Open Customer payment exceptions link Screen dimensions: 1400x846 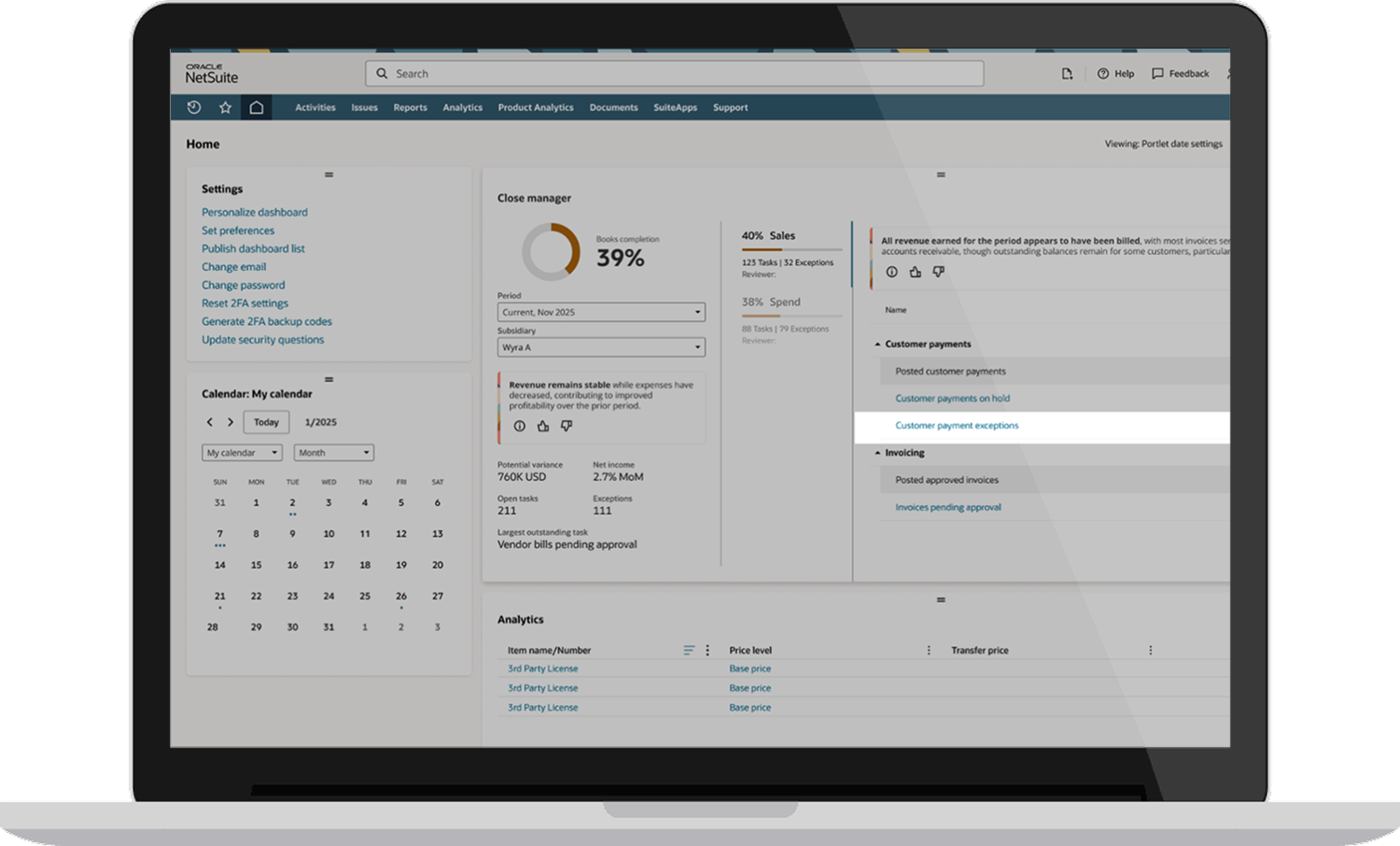pos(957,426)
